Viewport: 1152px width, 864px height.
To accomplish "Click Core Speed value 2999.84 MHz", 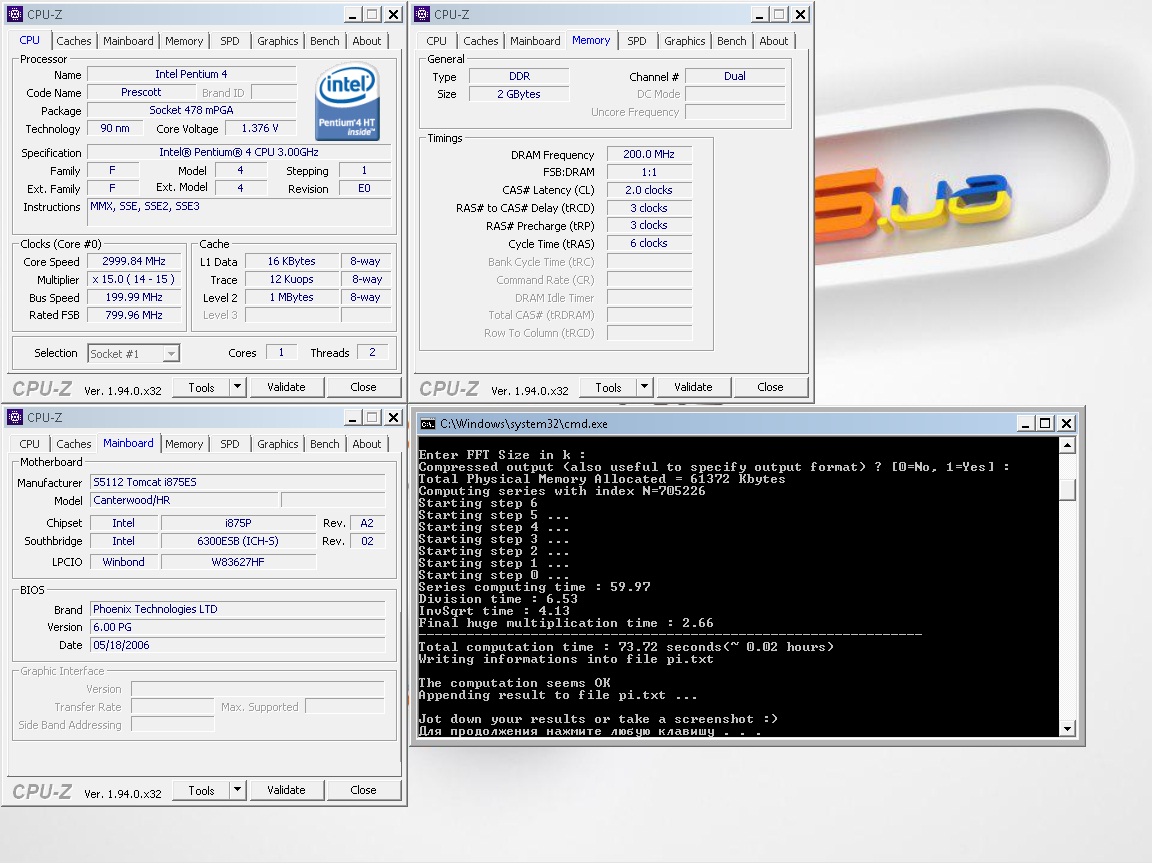I will pyautogui.click(x=134, y=262).
